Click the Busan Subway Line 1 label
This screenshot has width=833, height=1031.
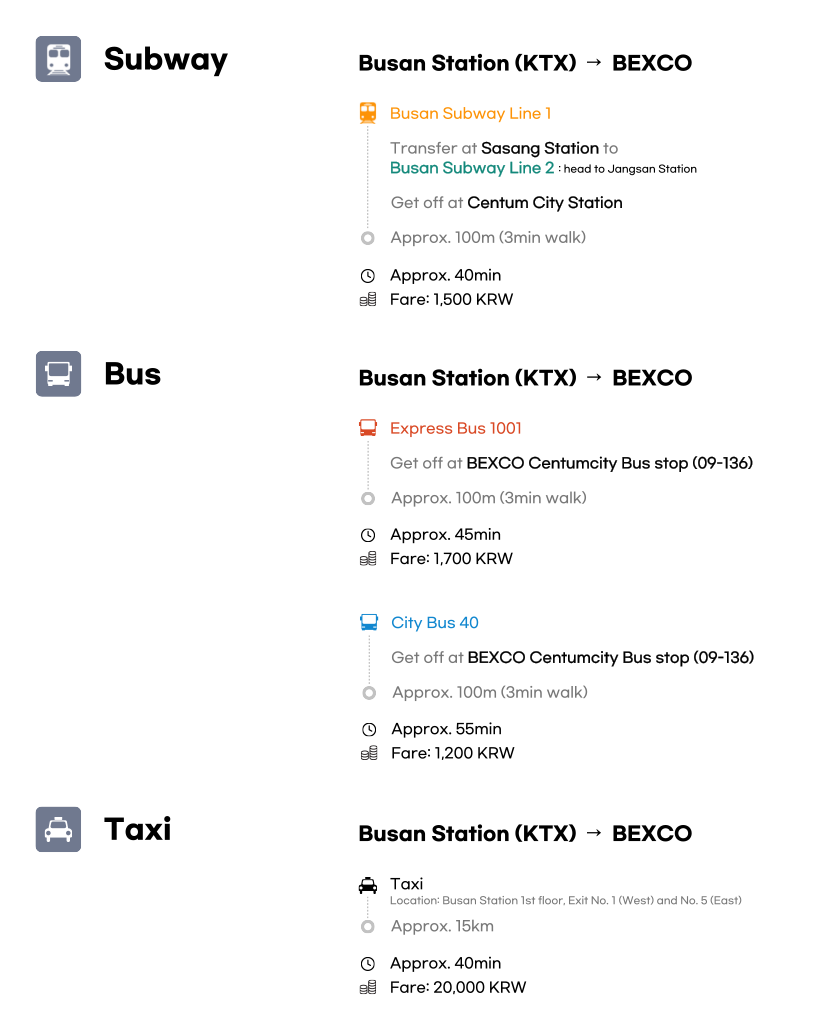pos(470,113)
